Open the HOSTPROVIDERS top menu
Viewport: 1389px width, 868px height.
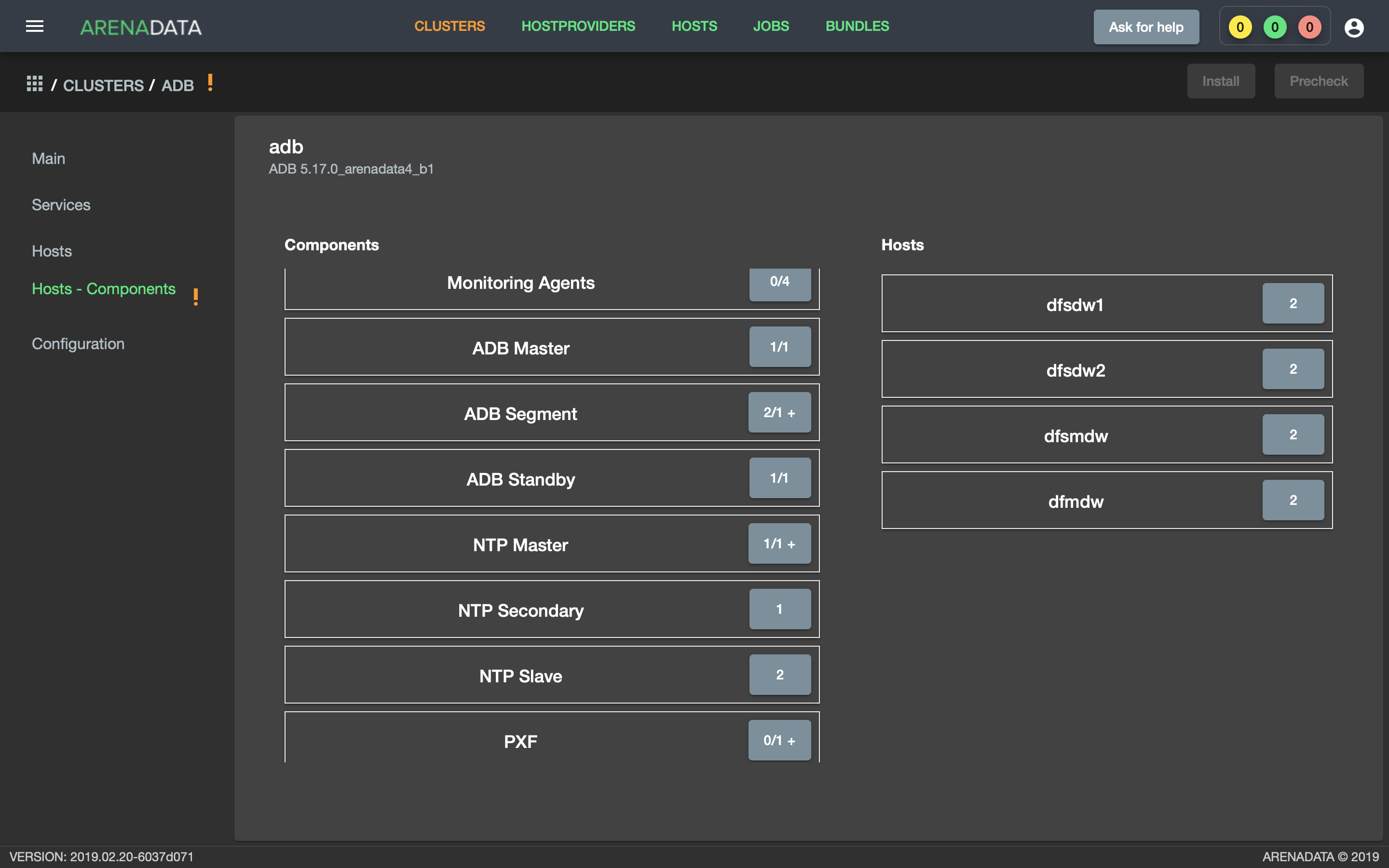[578, 27]
